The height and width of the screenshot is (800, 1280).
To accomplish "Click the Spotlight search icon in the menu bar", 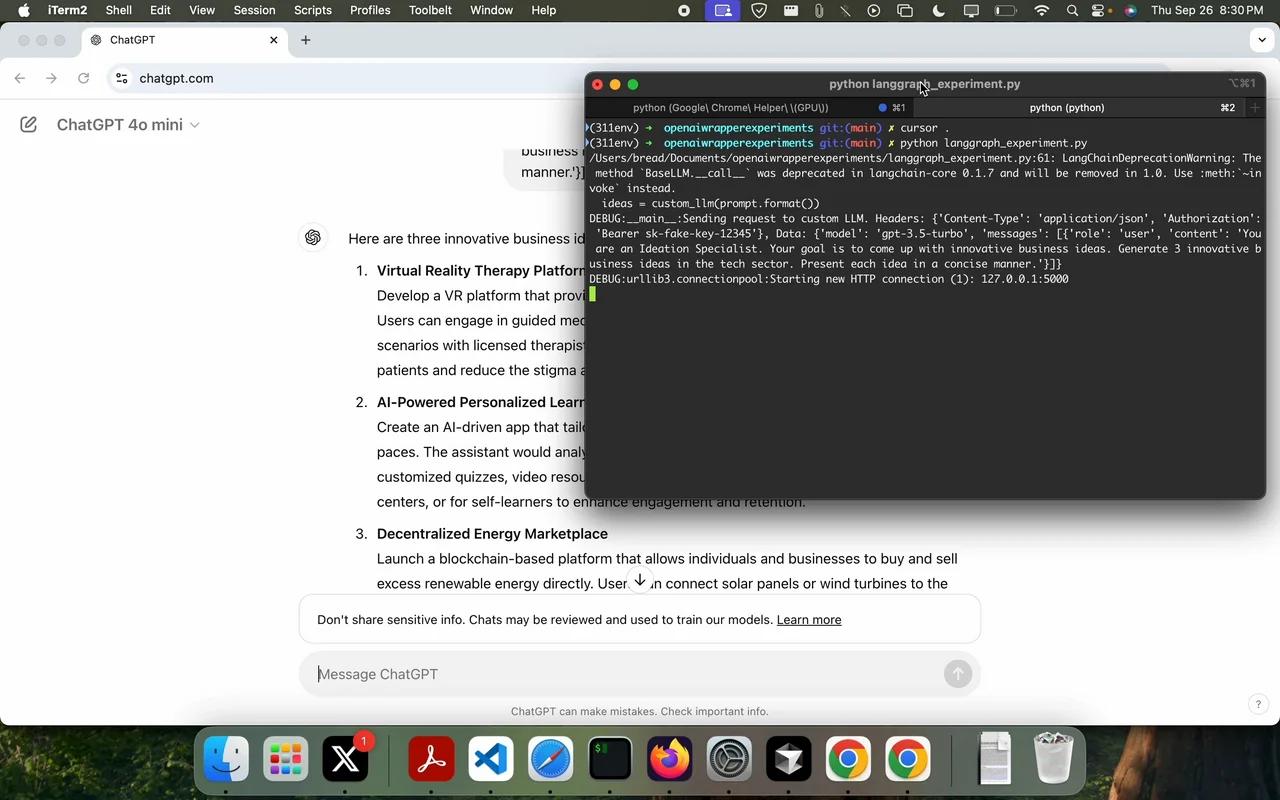I will (1071, 10).
